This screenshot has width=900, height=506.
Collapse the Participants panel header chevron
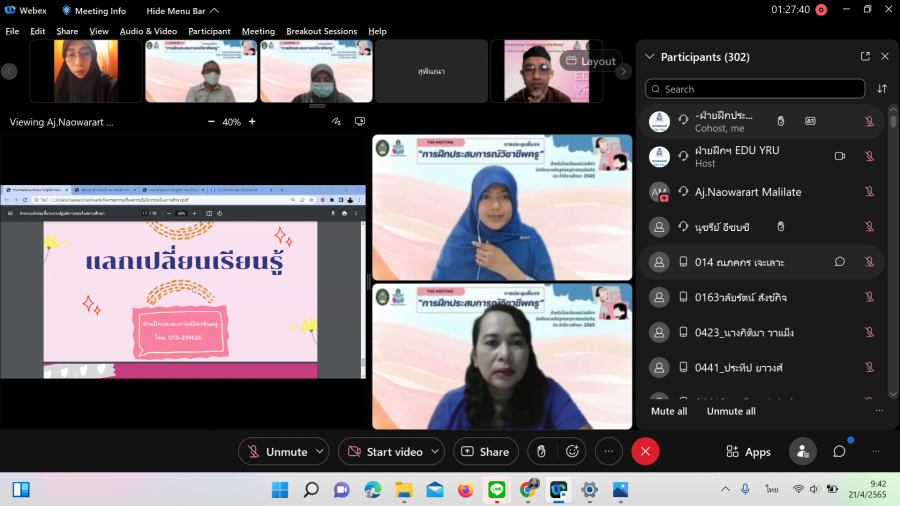pos(650,57)
